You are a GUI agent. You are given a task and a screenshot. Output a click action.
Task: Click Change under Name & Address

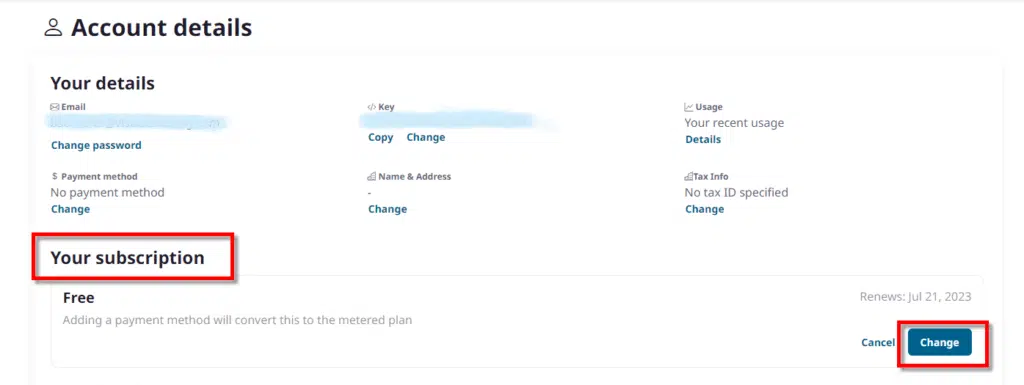click(x=387, y=209)
